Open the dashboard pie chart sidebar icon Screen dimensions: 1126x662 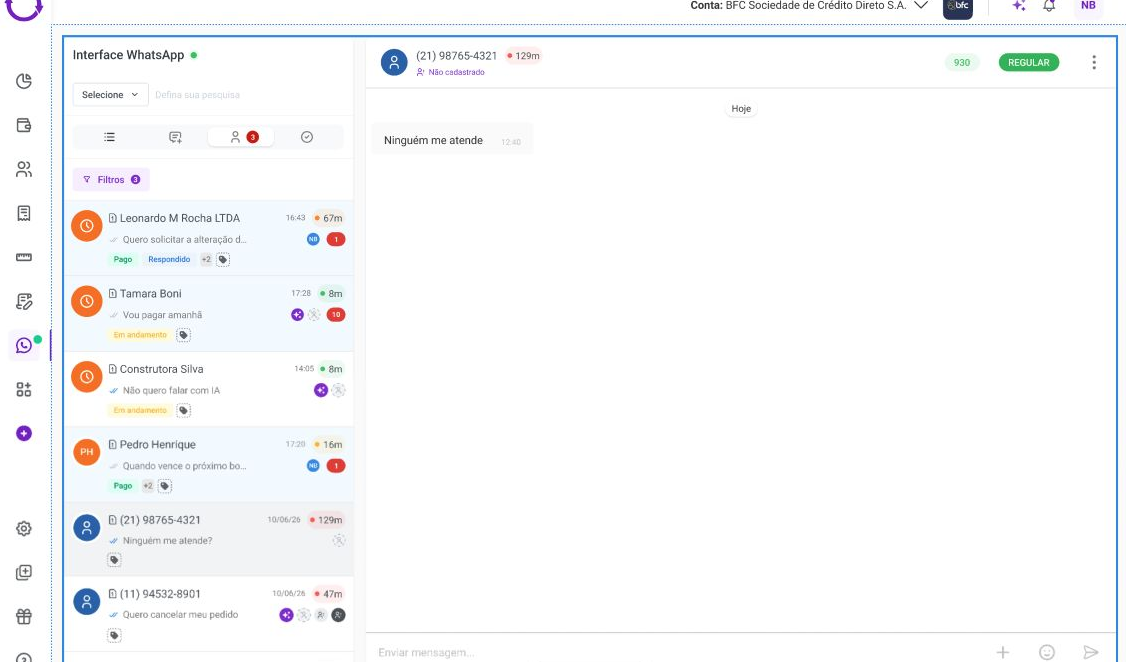coord(24,81)
